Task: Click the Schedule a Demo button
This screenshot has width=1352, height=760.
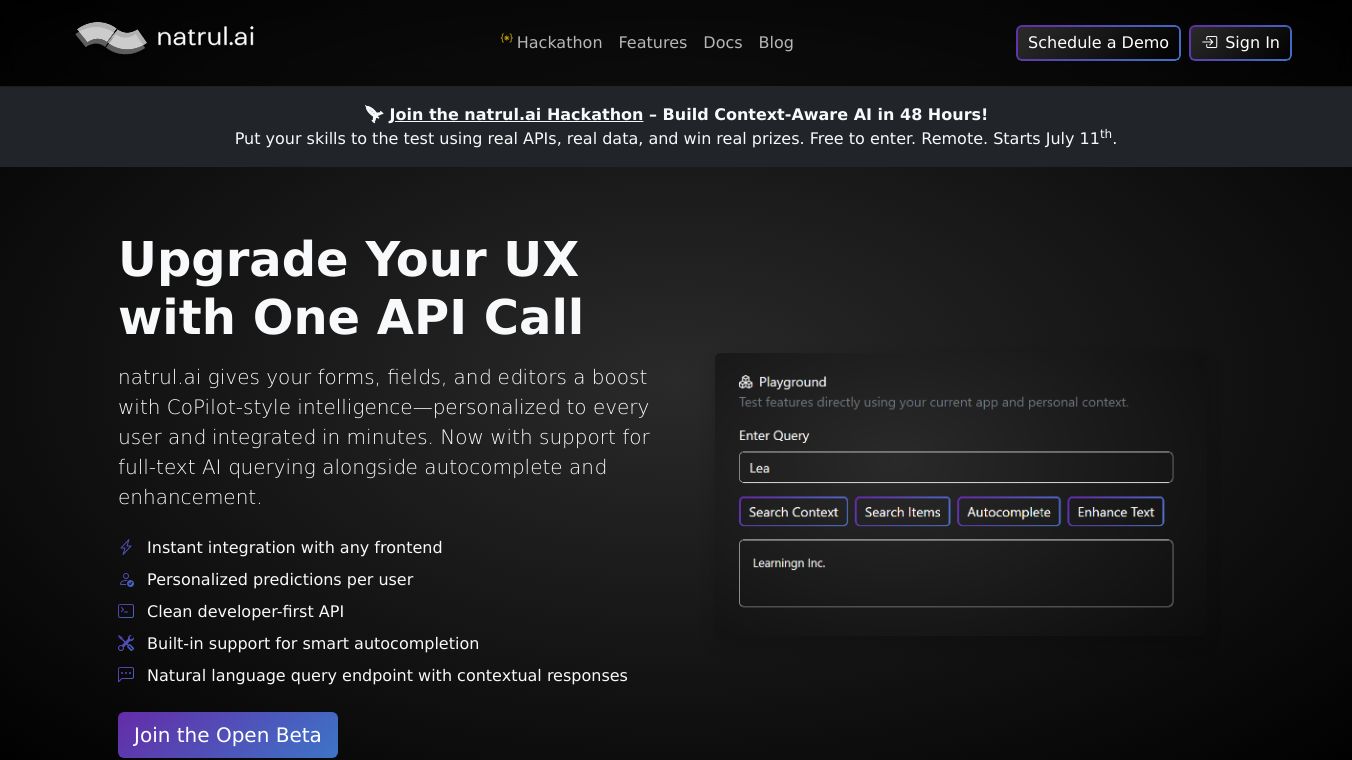Action: (1098, 43)
